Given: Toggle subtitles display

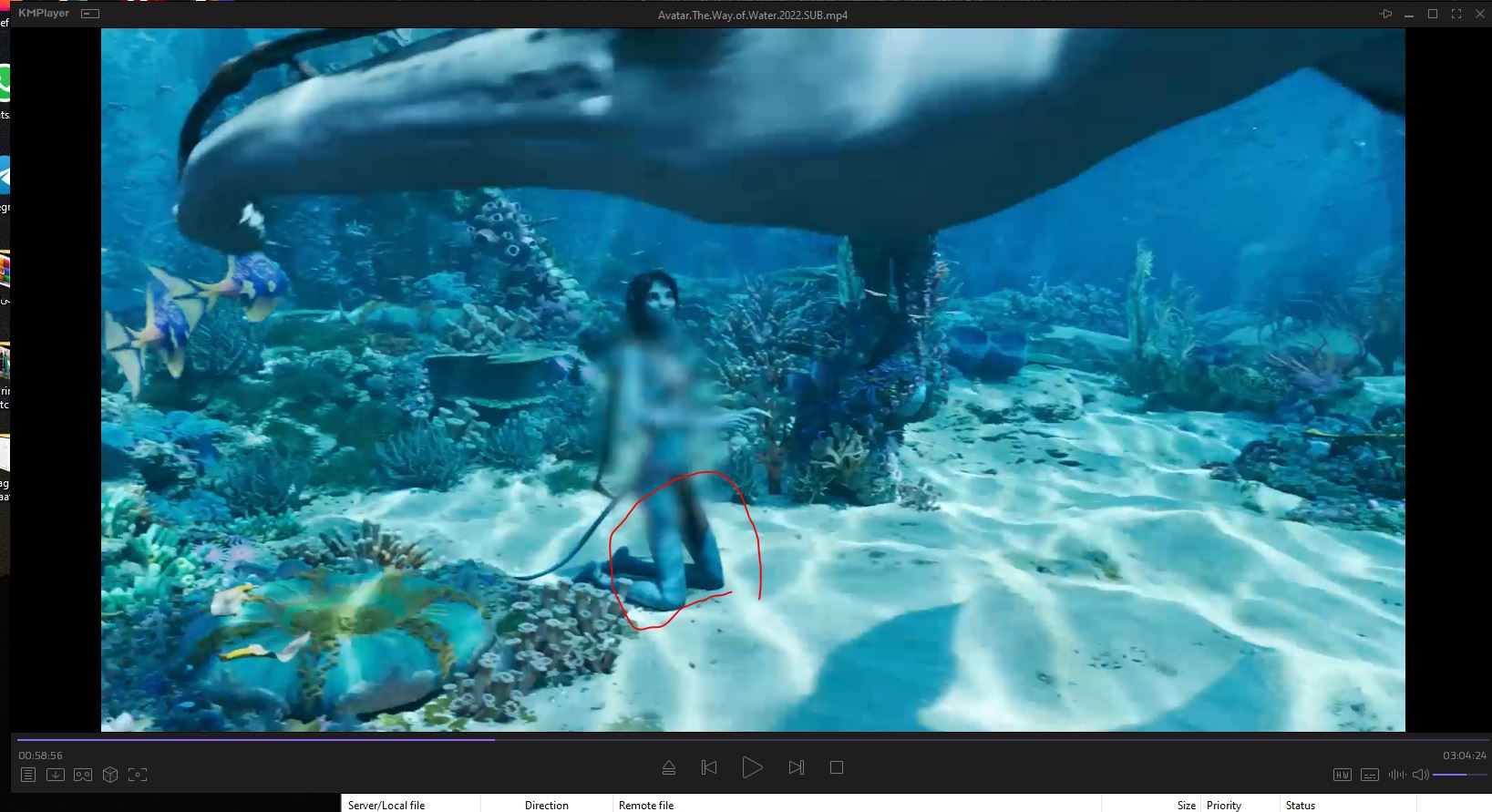Looking at the screenshot, I should 1369,775.
